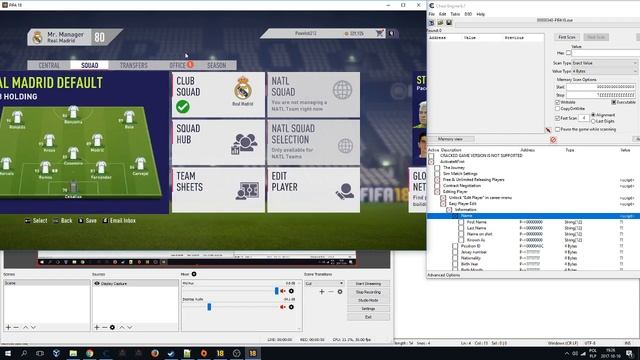The height and width of the screenshot is (360, 640).
Task: Enable the CopyOnWrite checkbox
Action: (558, 109)
